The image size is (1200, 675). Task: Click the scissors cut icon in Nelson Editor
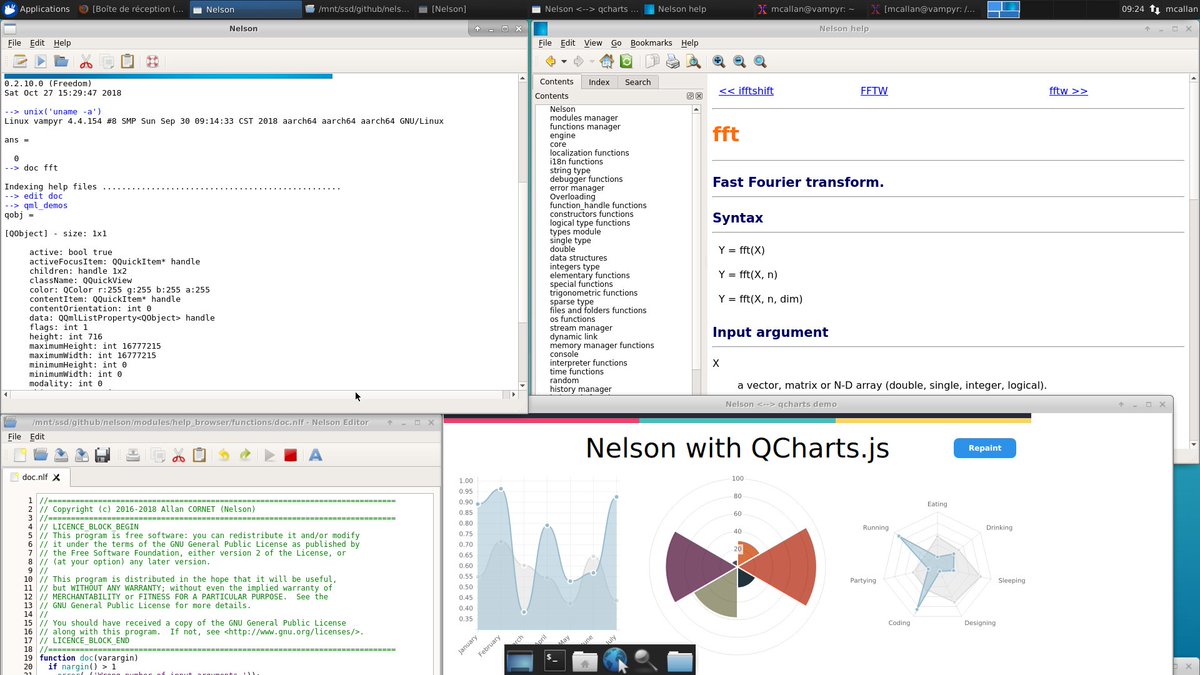click(x=178, y=455)
